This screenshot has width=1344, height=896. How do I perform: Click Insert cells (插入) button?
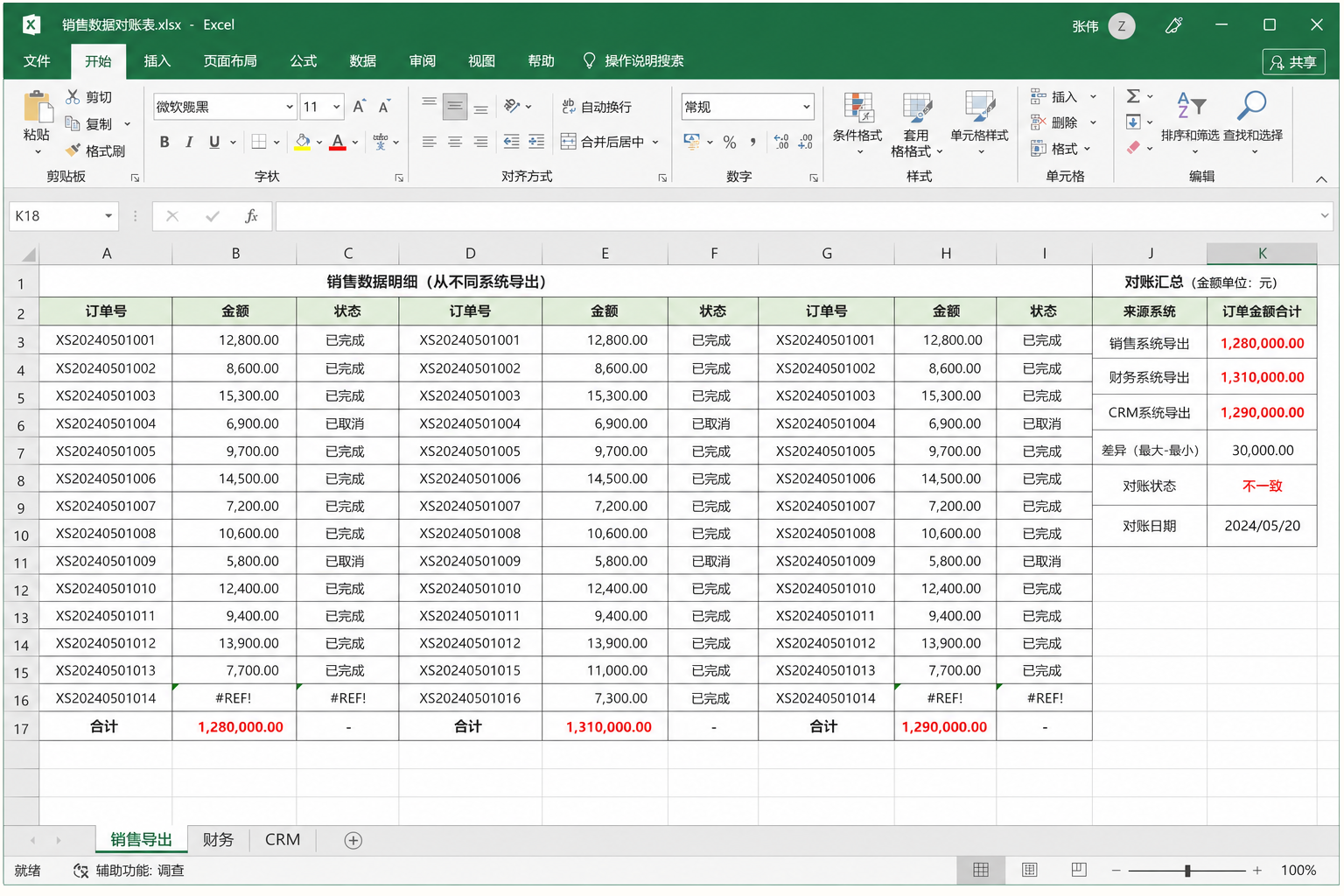point(1054,96)
